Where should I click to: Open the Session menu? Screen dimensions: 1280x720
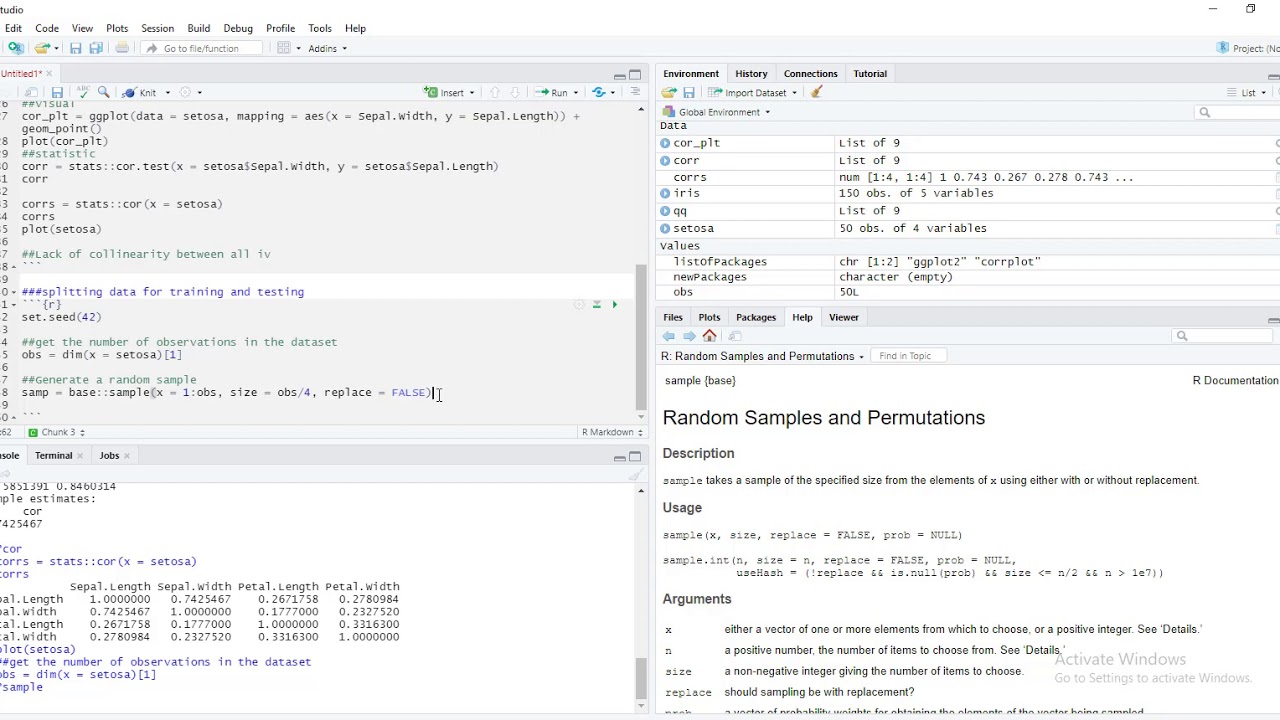(157, 28)
